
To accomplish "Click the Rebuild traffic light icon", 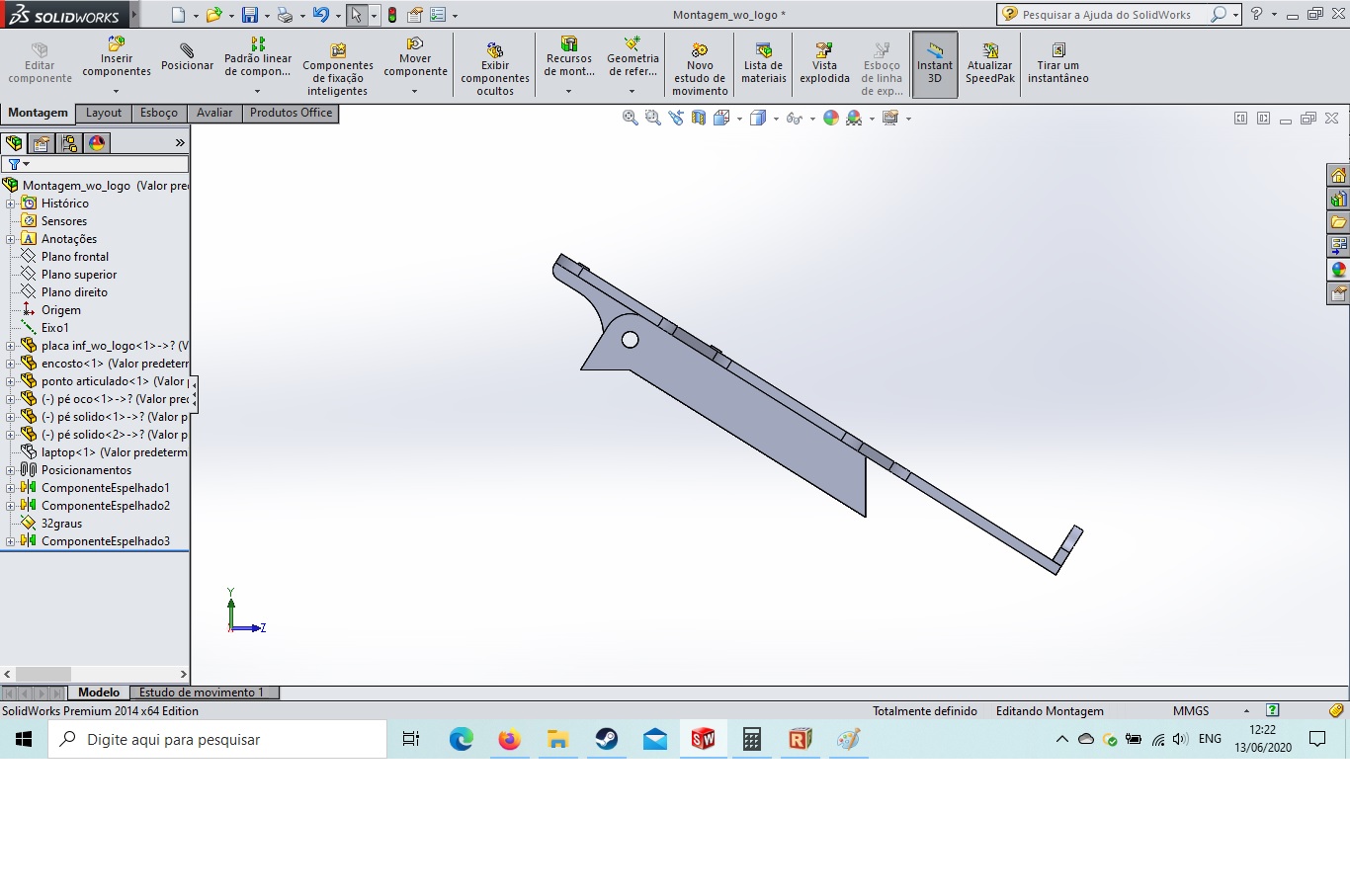I will click(392, 15).
